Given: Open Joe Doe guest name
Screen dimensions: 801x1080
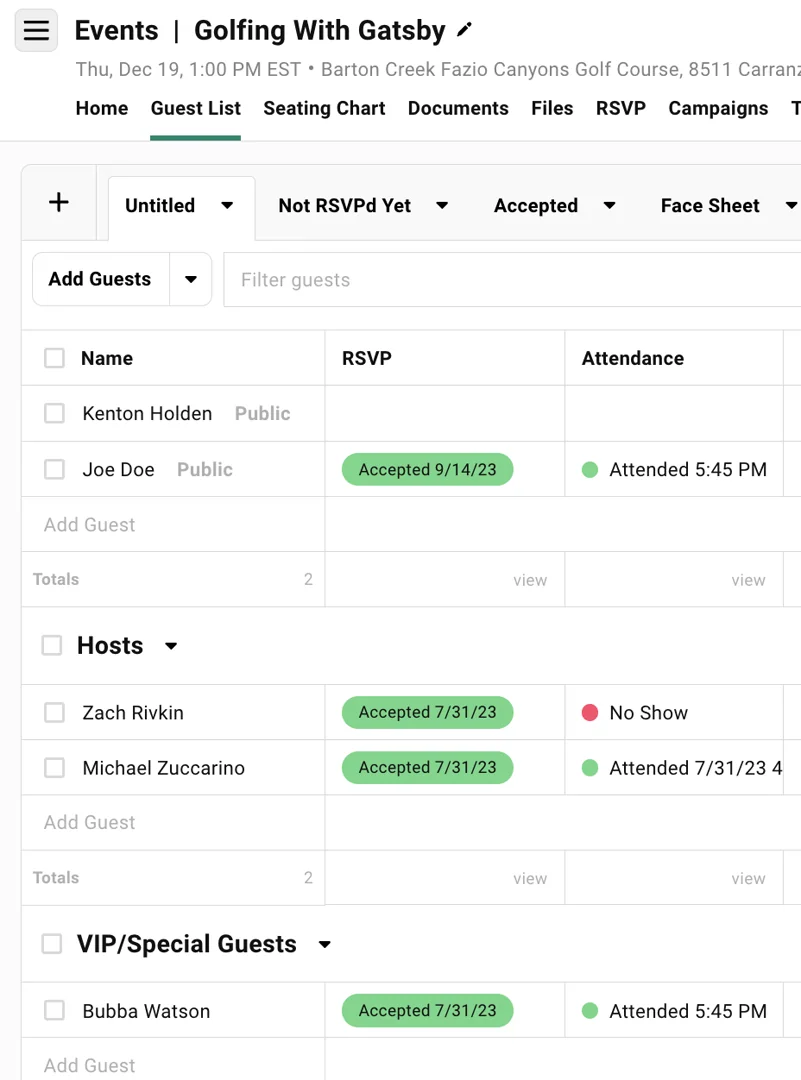Looking at the screenshot, I should (118, 470).
